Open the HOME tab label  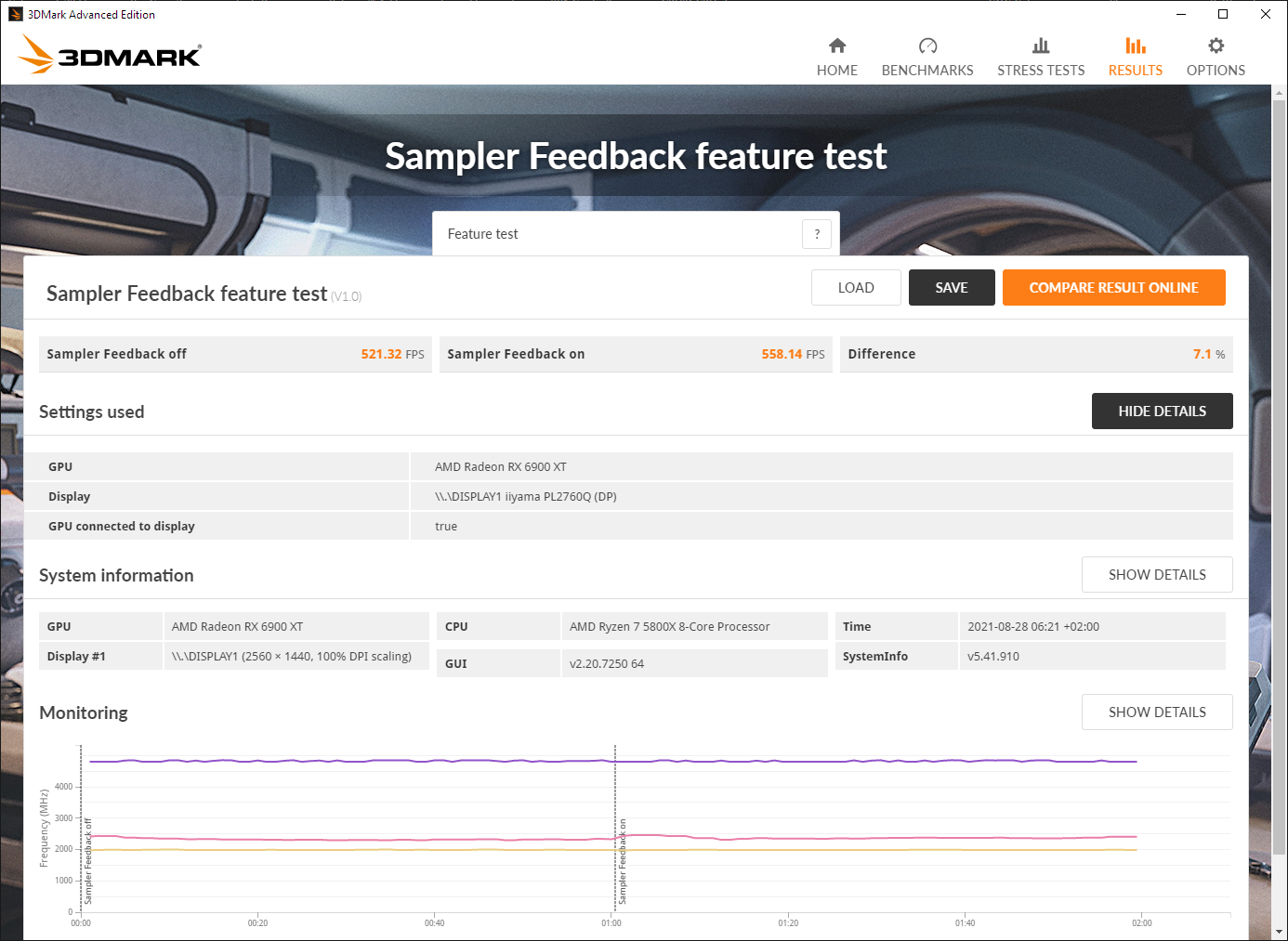click(x=837, y=71)
